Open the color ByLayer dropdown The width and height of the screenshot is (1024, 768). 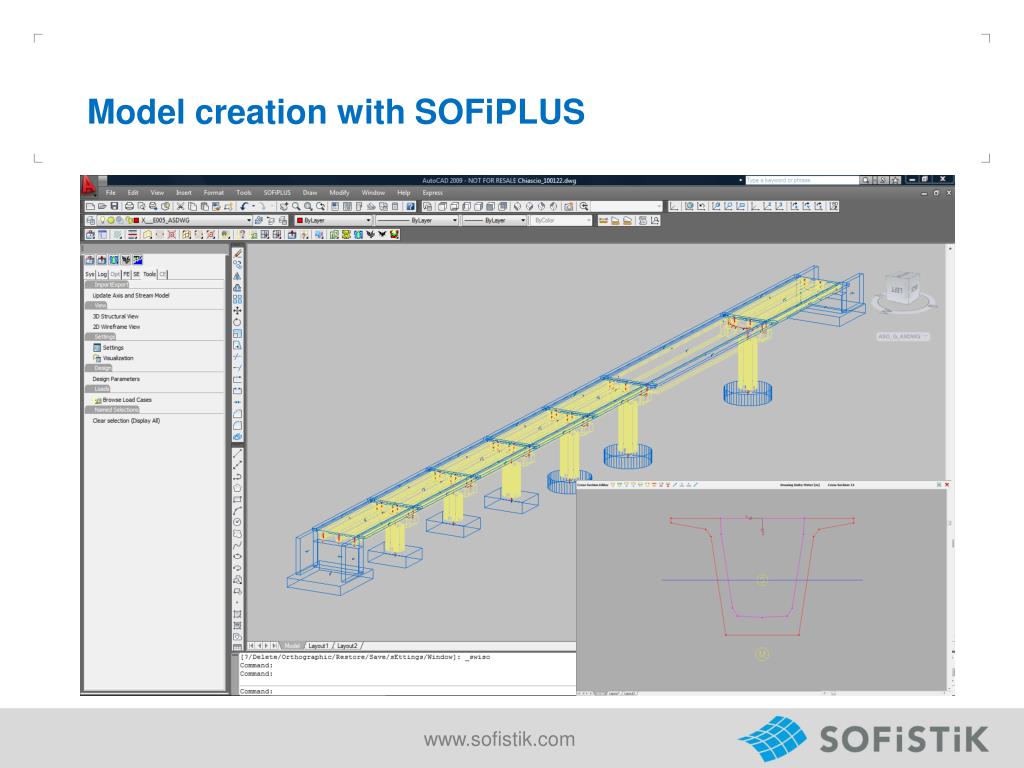[x=333, y=221]
